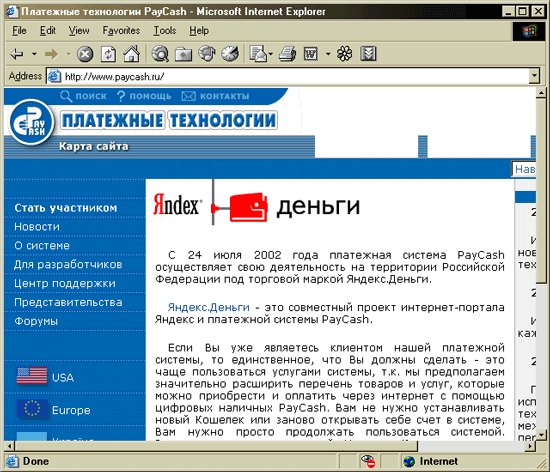The width and height of the screenshot is (550, 472).
Task: Click the контакты envelope link
Action: pyautogui.click(x=215, y=96)
